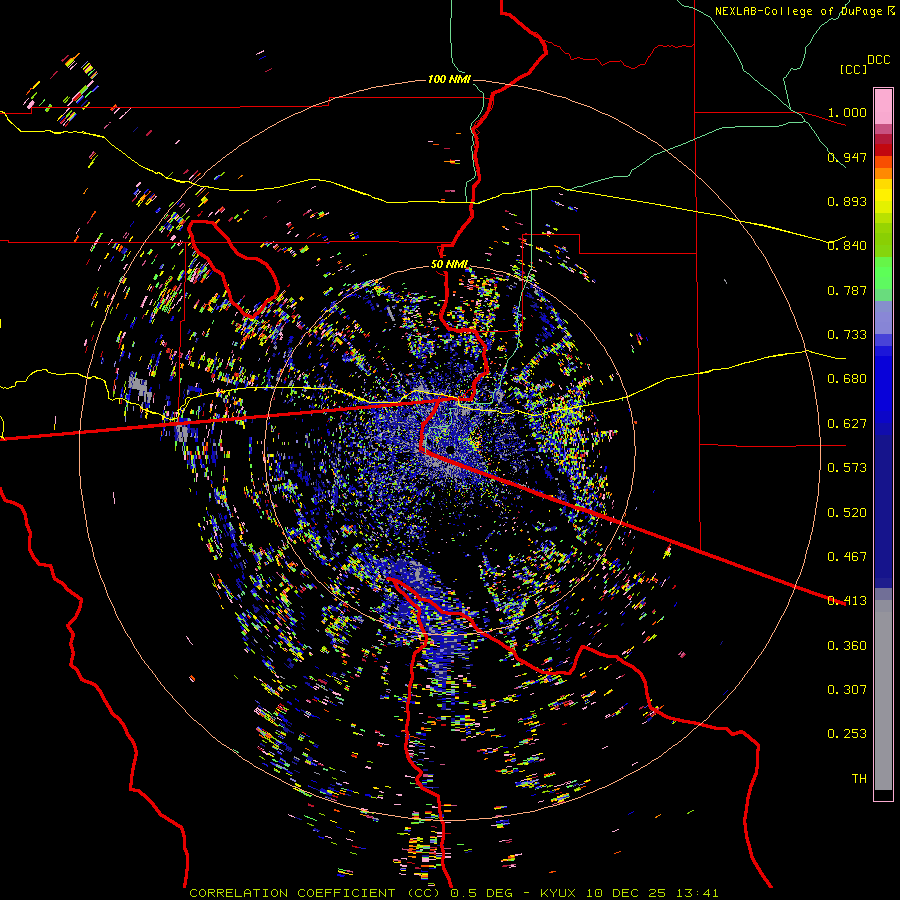The width and height of the screenshot is (900, 900).
Task: Click the KYUX radar site identifier
Action: (560, 893)
